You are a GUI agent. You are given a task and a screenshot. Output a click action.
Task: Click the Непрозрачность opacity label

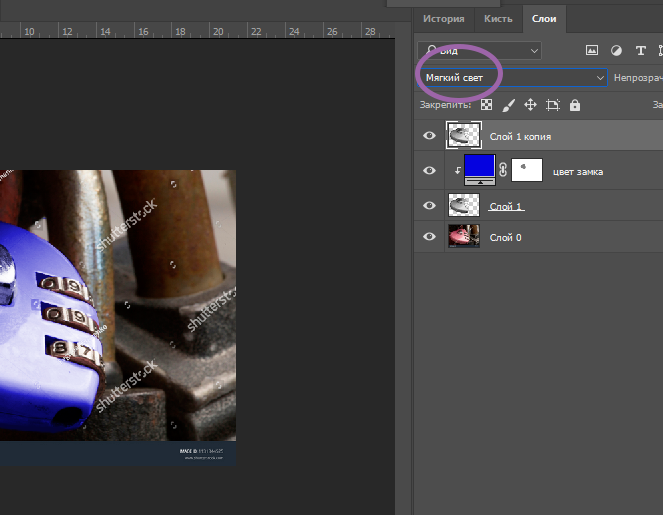(638, 78)
